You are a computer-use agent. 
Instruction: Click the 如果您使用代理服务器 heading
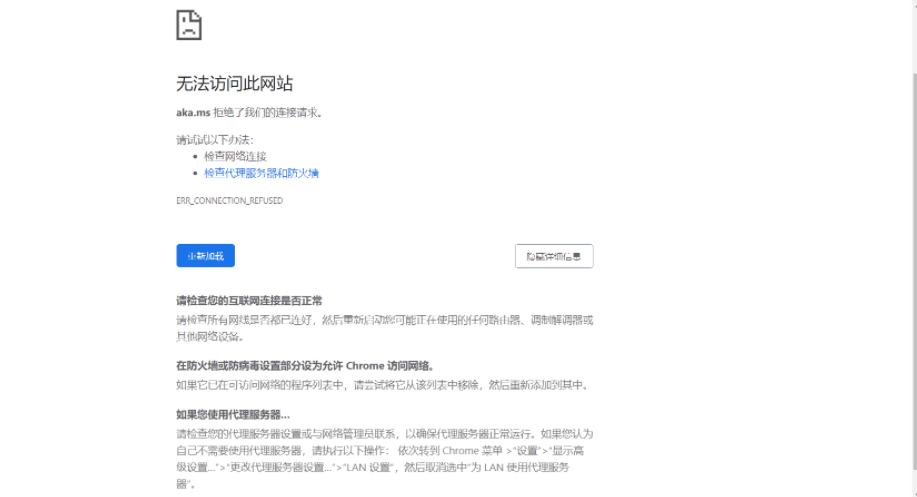click(233, 414)
